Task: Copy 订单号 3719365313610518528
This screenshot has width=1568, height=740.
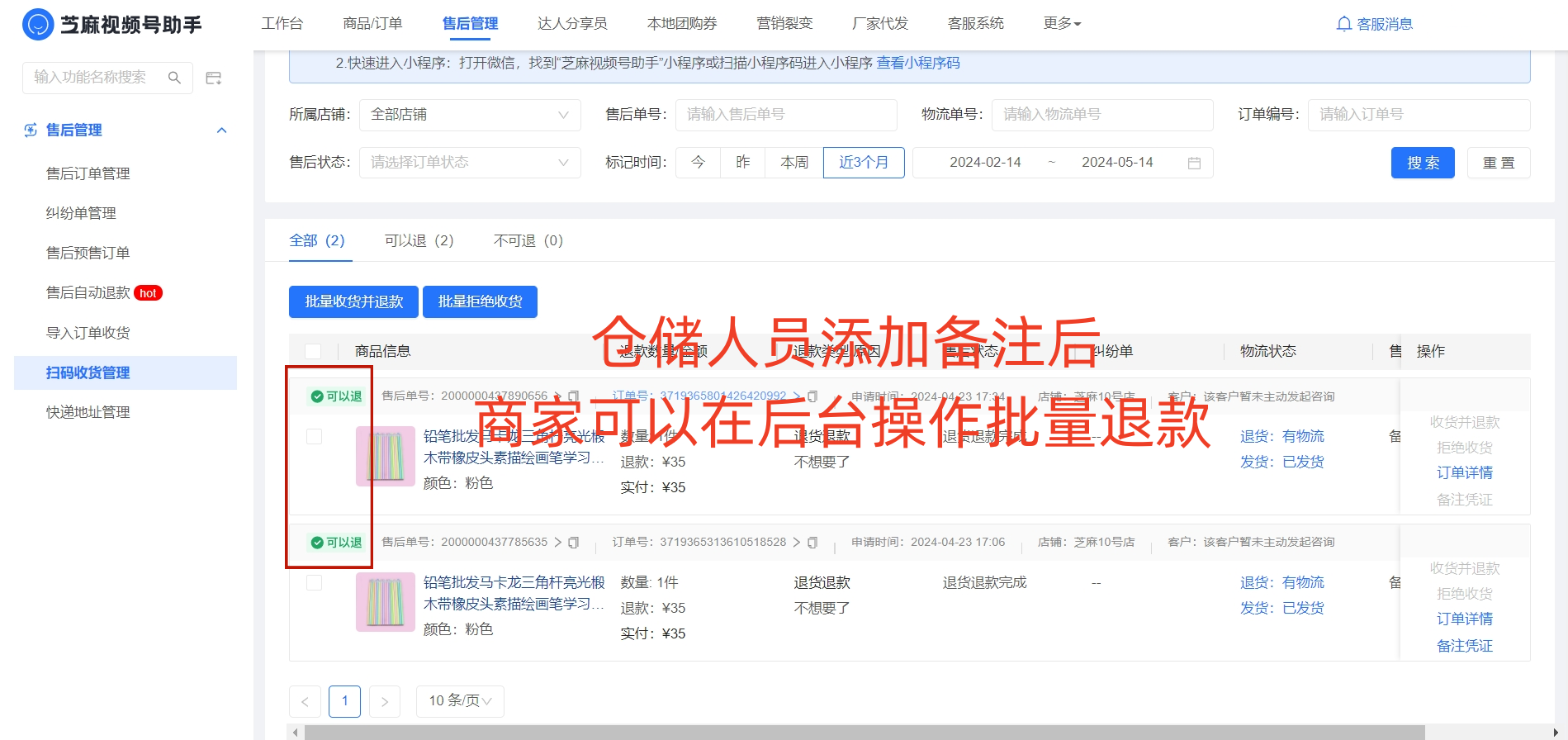Action: (x=812, y=543)
